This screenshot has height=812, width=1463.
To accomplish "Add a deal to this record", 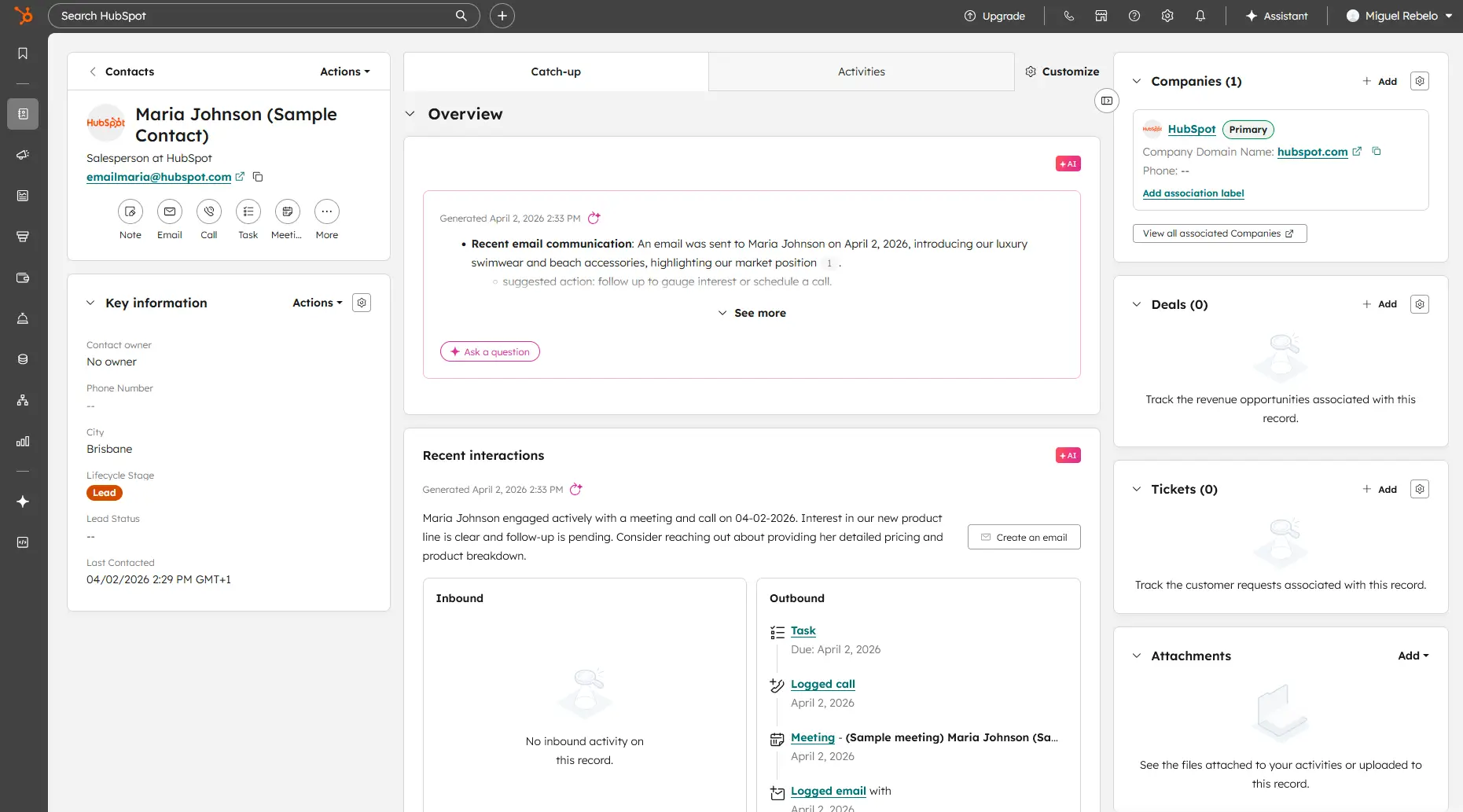I will click(x=1380, y=304).
